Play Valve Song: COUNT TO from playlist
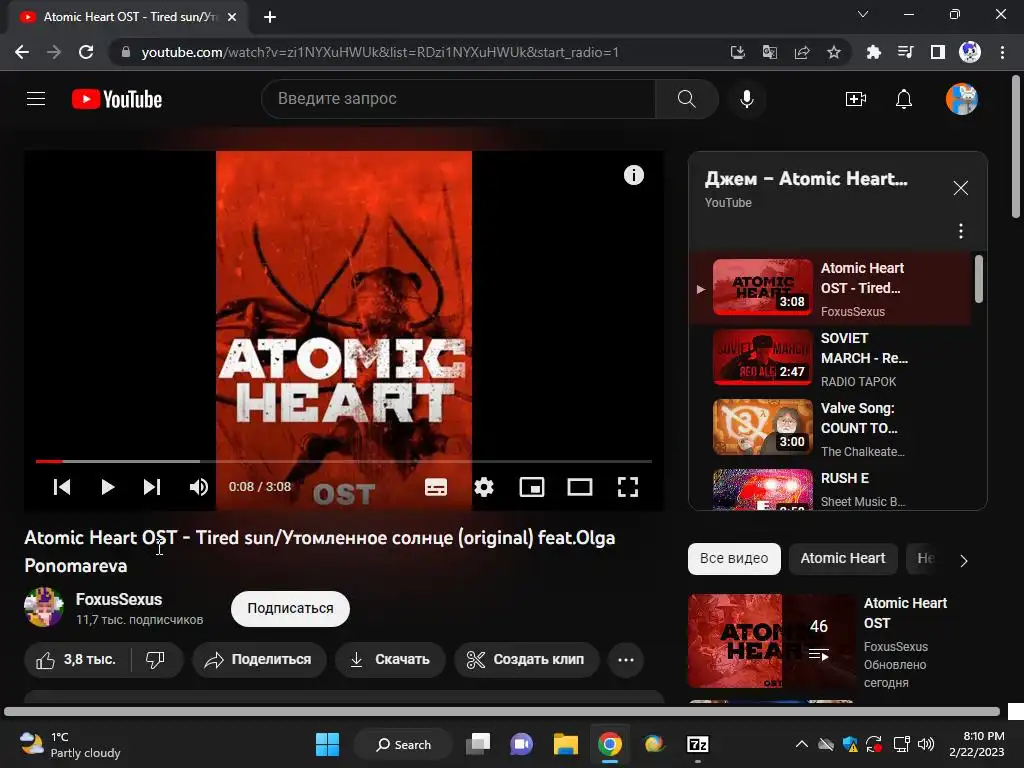Viewport: 1024px width, 768px height. [829, 428]
